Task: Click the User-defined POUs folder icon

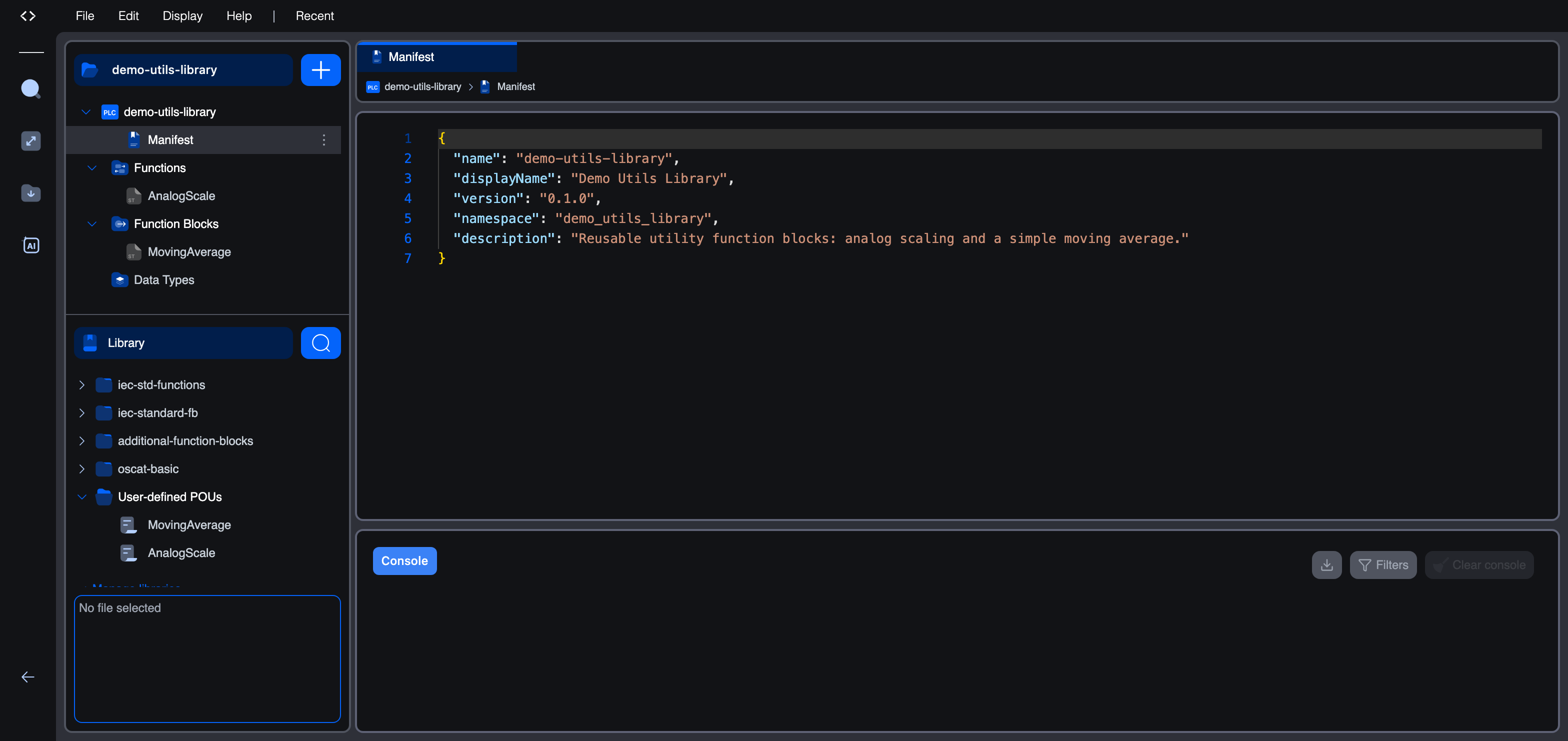Action: point(104,497)
